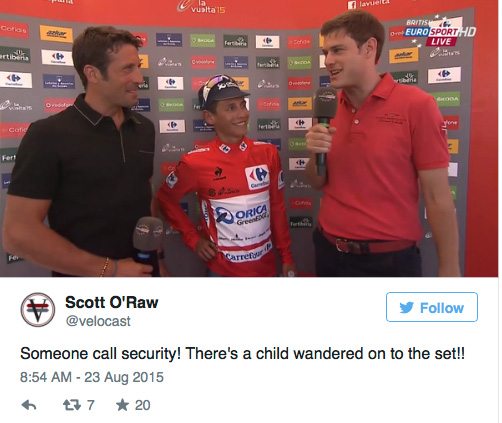View the retweet count of 7
The image size is (502, 423).
(x=91, y=405)
